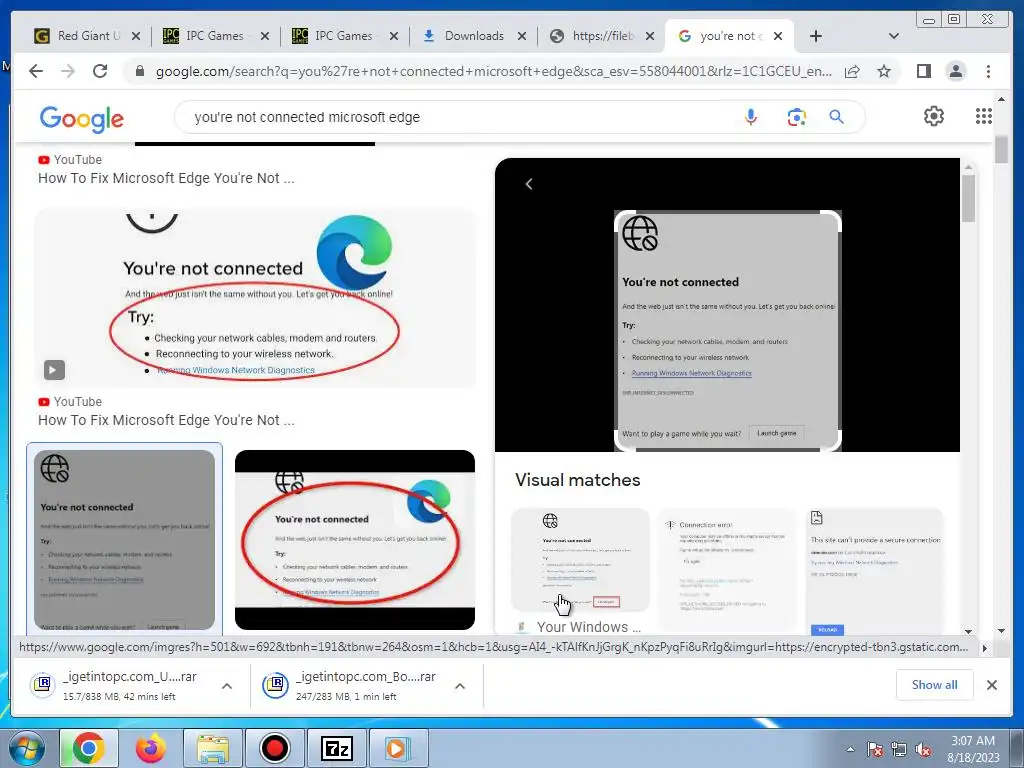
Task: Expand options for _igetintopc.com_U....rar download
Action: tap(227, 686)
